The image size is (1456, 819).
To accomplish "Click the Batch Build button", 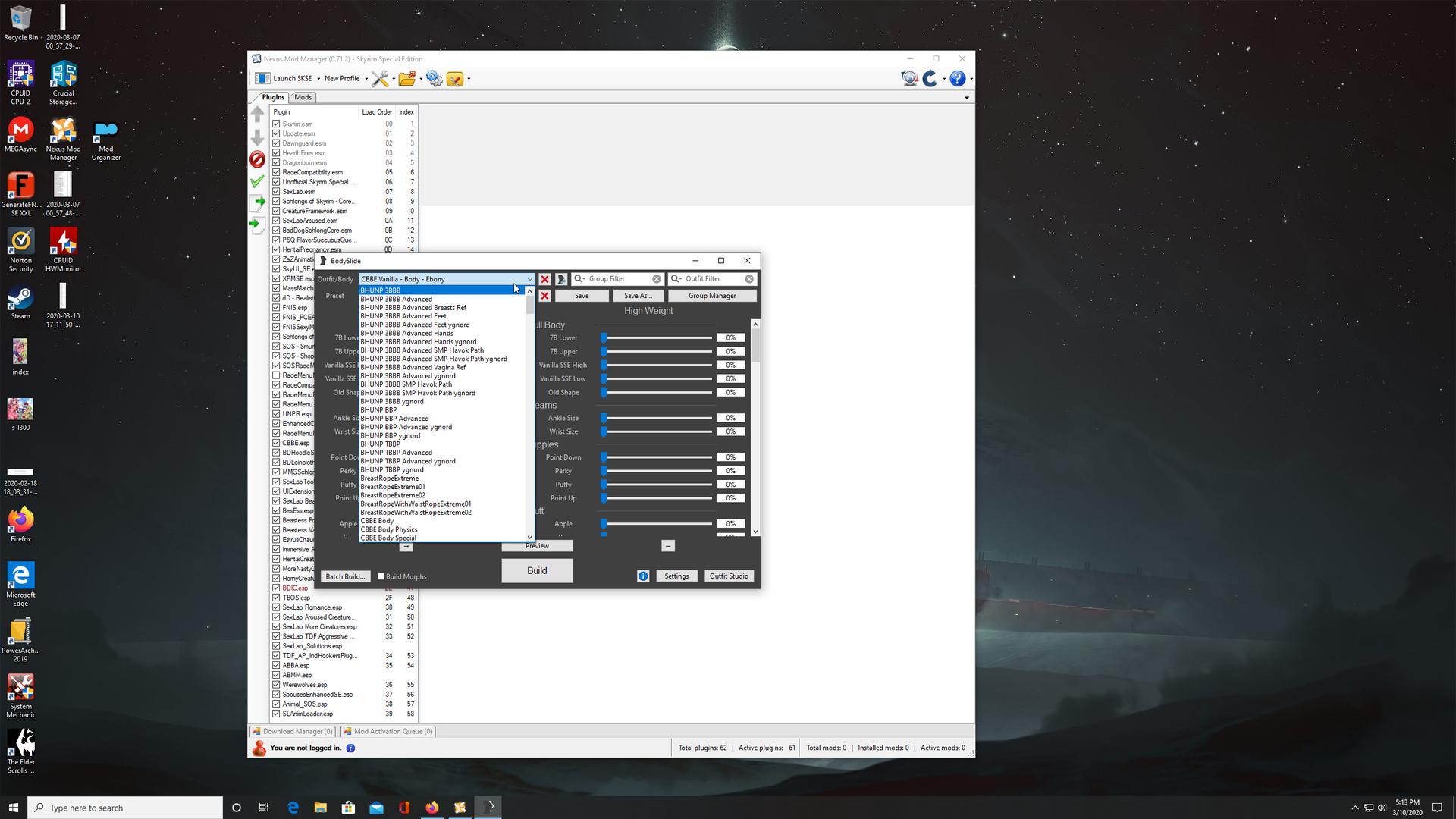I will (345, 577).
